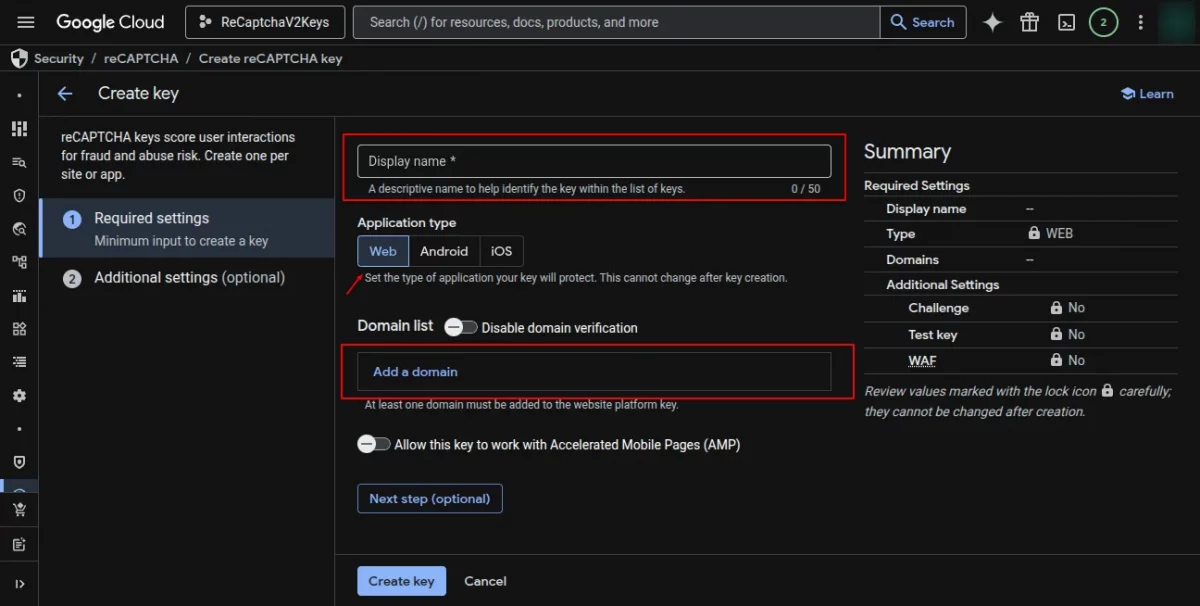Image resolution: width=1200 pixels, height=606 pixels.
Task: Click the Cancel button
Action: coord(485,581)
